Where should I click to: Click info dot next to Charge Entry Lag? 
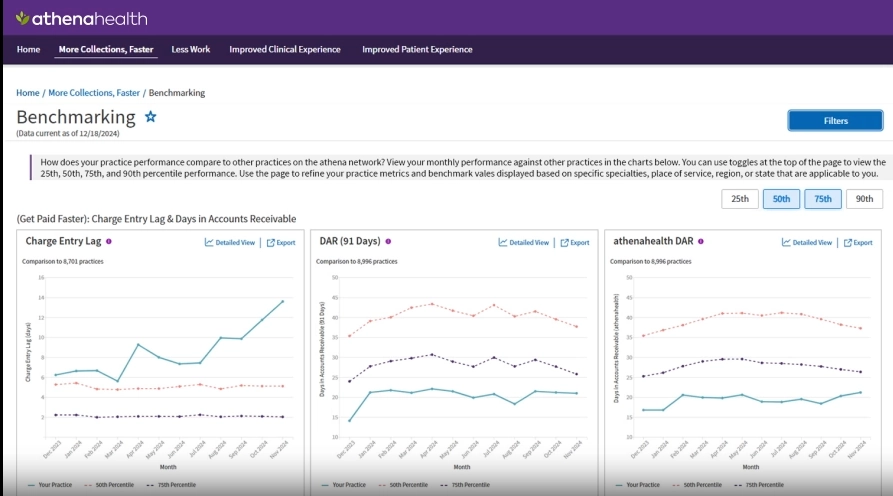point(109,241)
